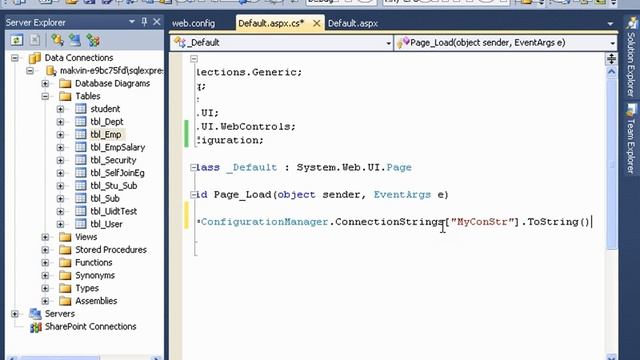This screenshot has height=360, width=640.
Task: Pin the Server Explorer panel with auto-hide
Action: coord(144,22)
